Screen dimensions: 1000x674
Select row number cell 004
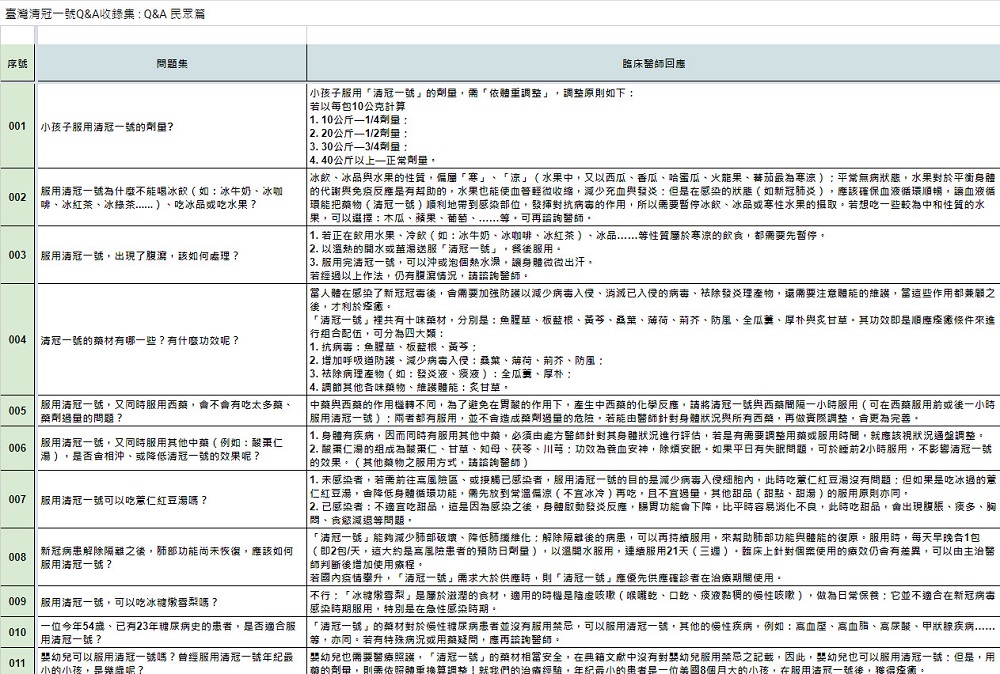coord(17,340)
